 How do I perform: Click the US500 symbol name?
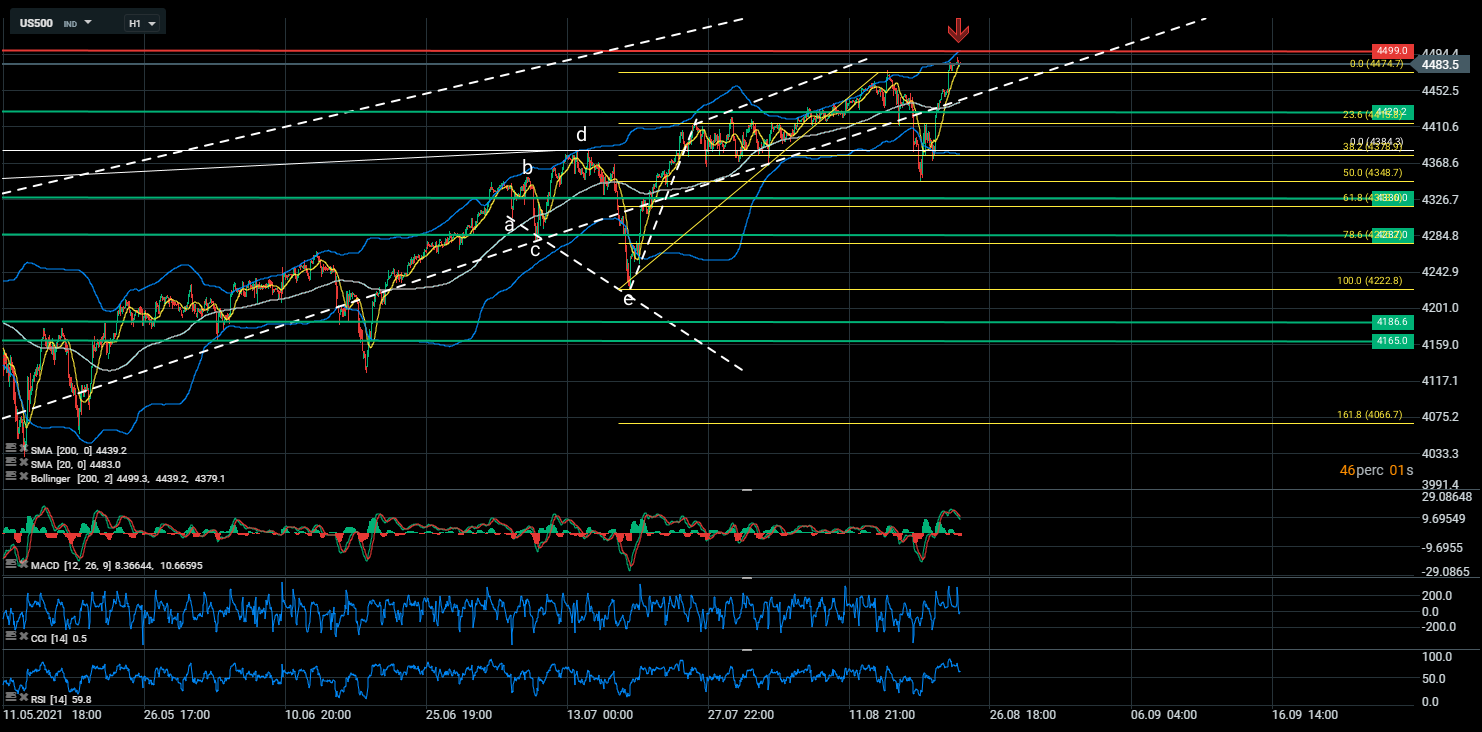click(38, 22)
